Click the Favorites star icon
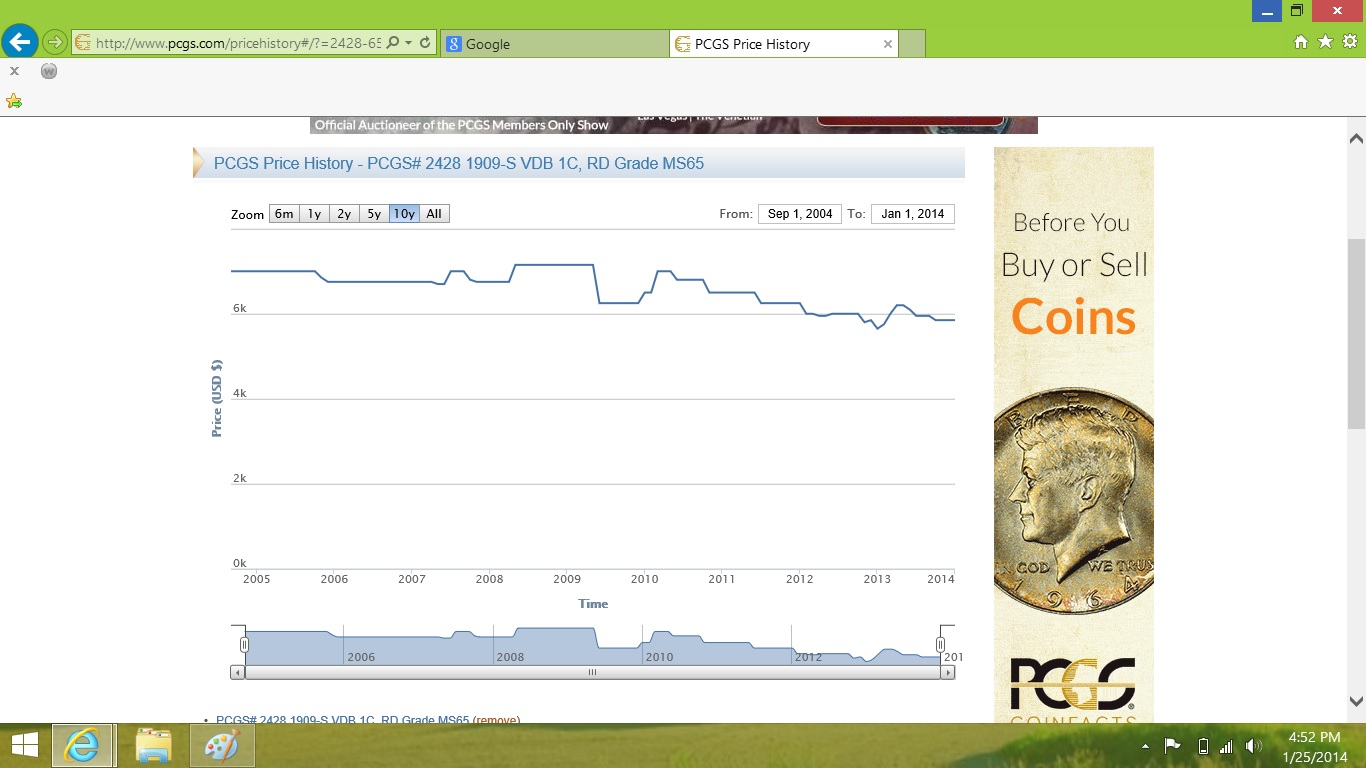1366x768 pixels. (1325, 42)
